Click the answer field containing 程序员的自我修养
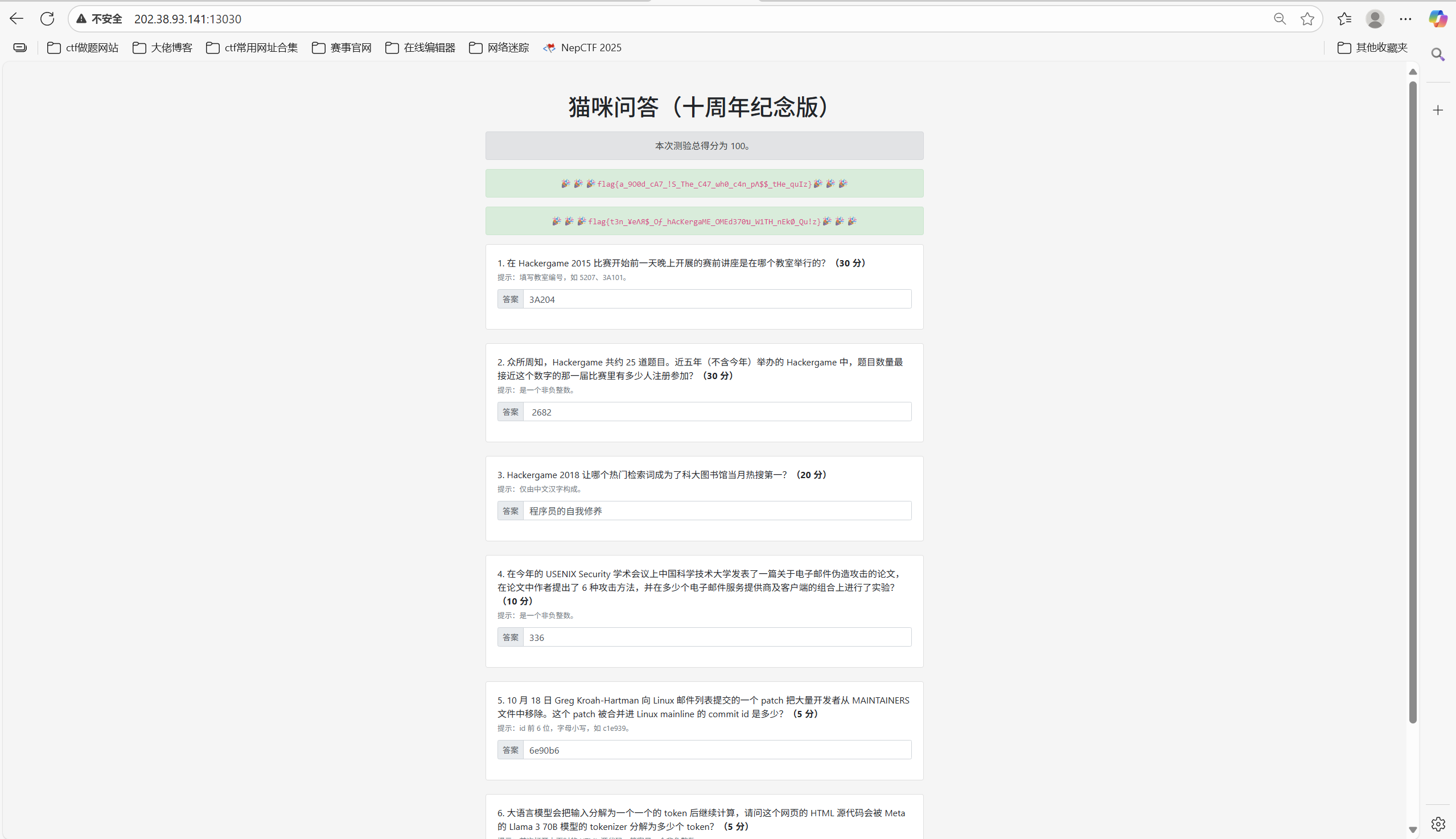This screenshot has height=839, width=1456. tap(717, 511)
